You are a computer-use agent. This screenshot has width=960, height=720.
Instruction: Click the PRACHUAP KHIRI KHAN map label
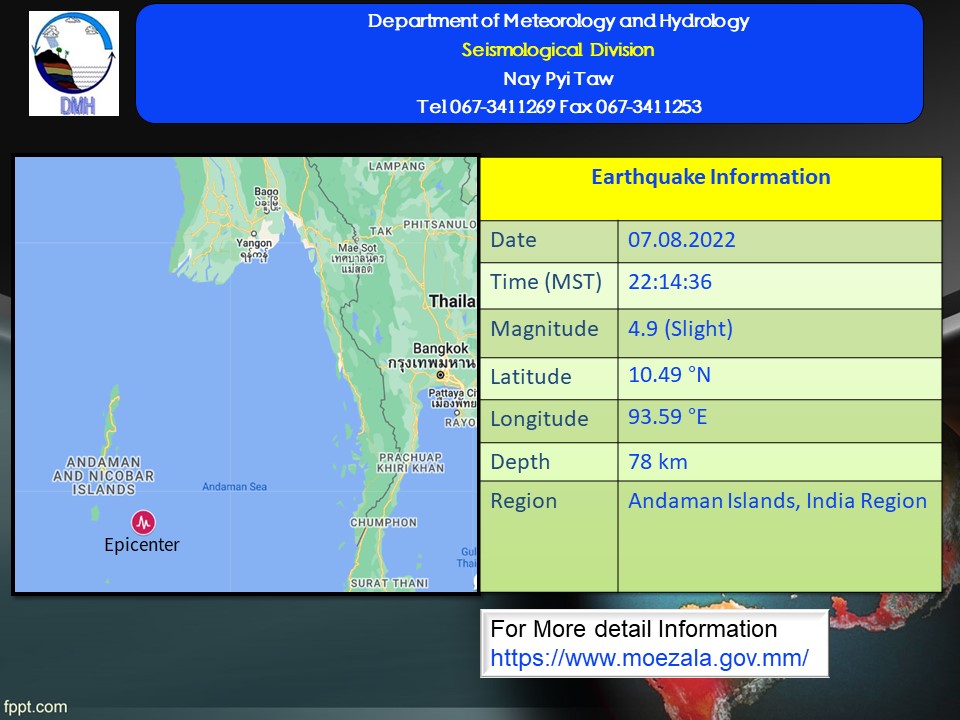(410, 463)
